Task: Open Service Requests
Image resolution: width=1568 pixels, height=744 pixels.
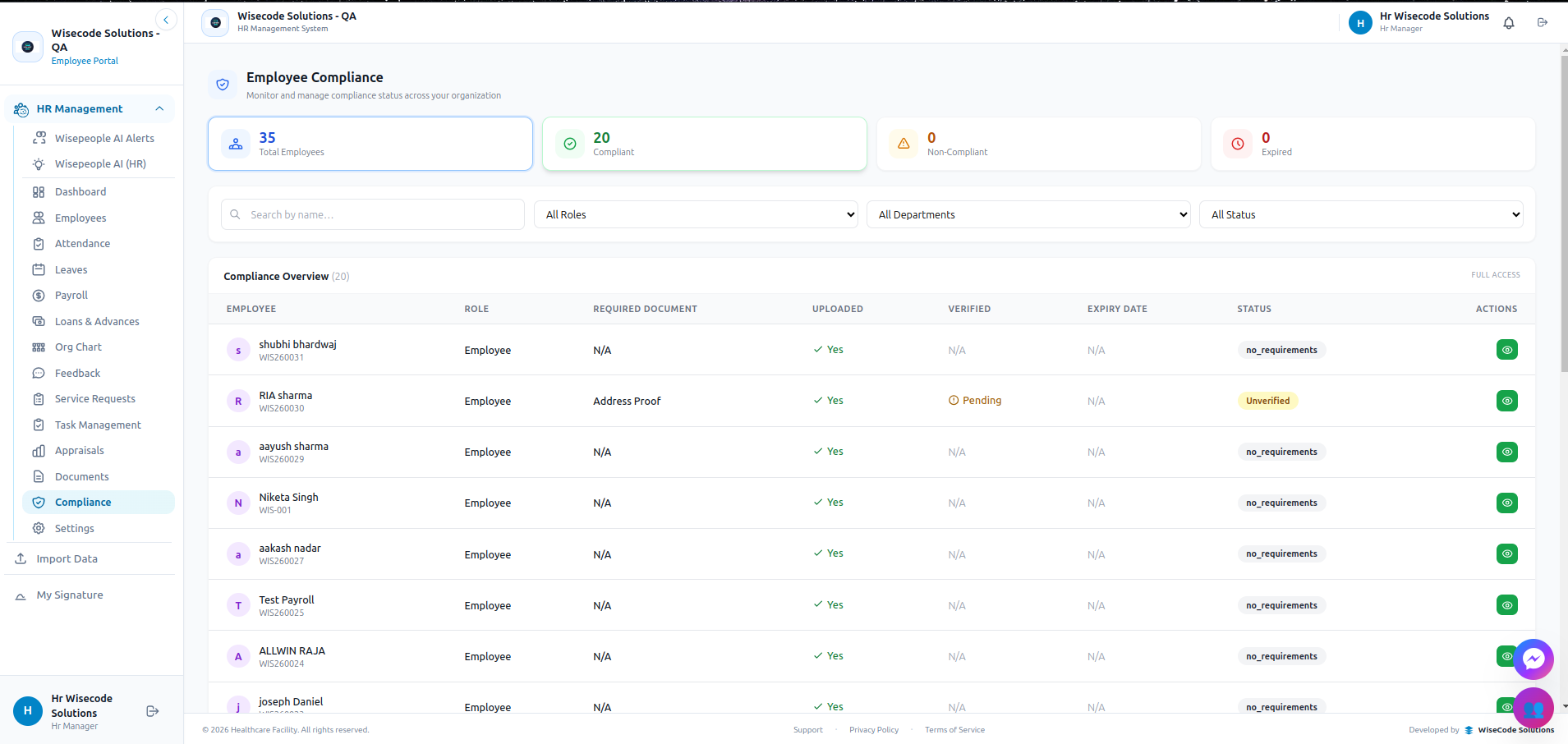Action: coord(99,398)
